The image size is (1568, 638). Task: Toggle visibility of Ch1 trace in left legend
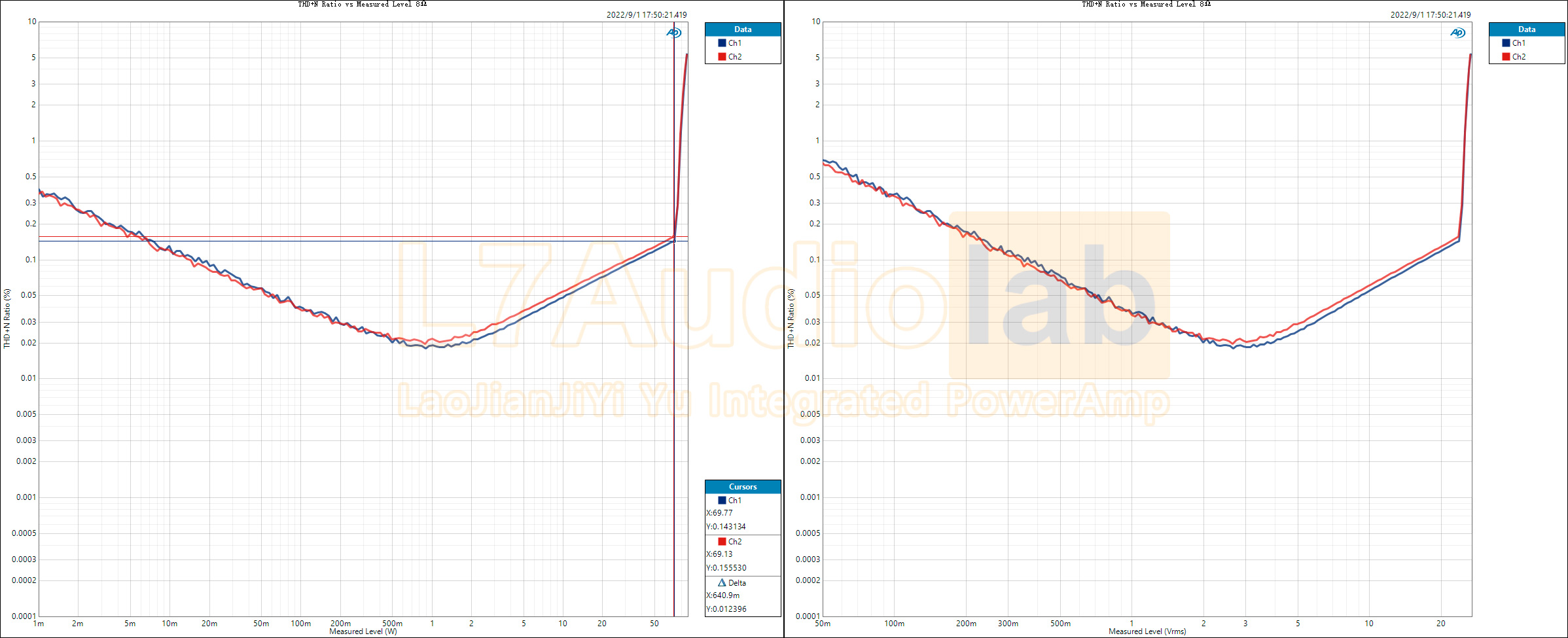click(734, 43)
